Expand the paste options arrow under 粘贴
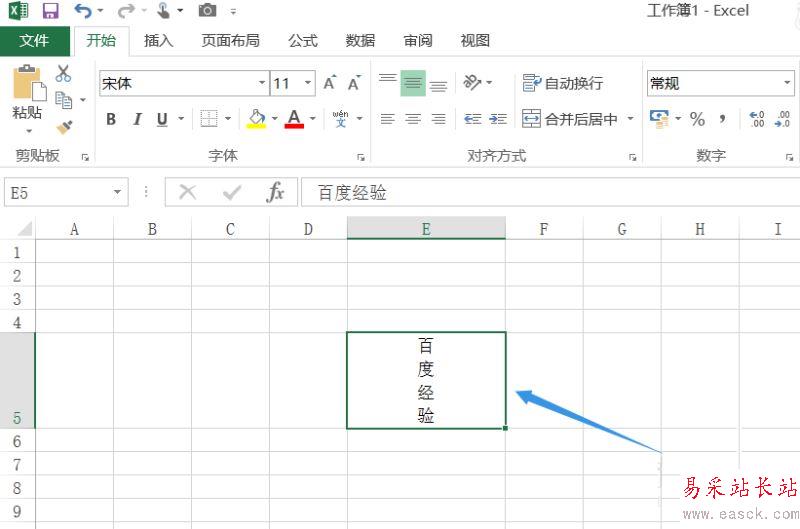800x529 pixels. coord(29,131)
